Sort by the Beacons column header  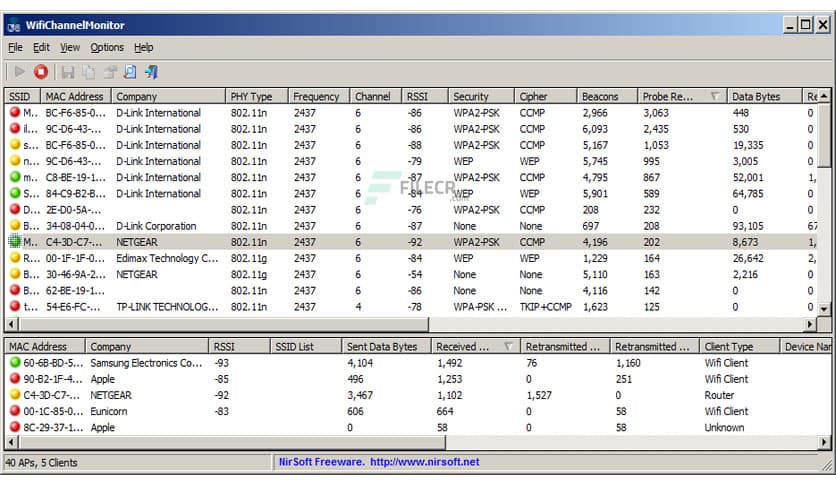pos(607,96)
